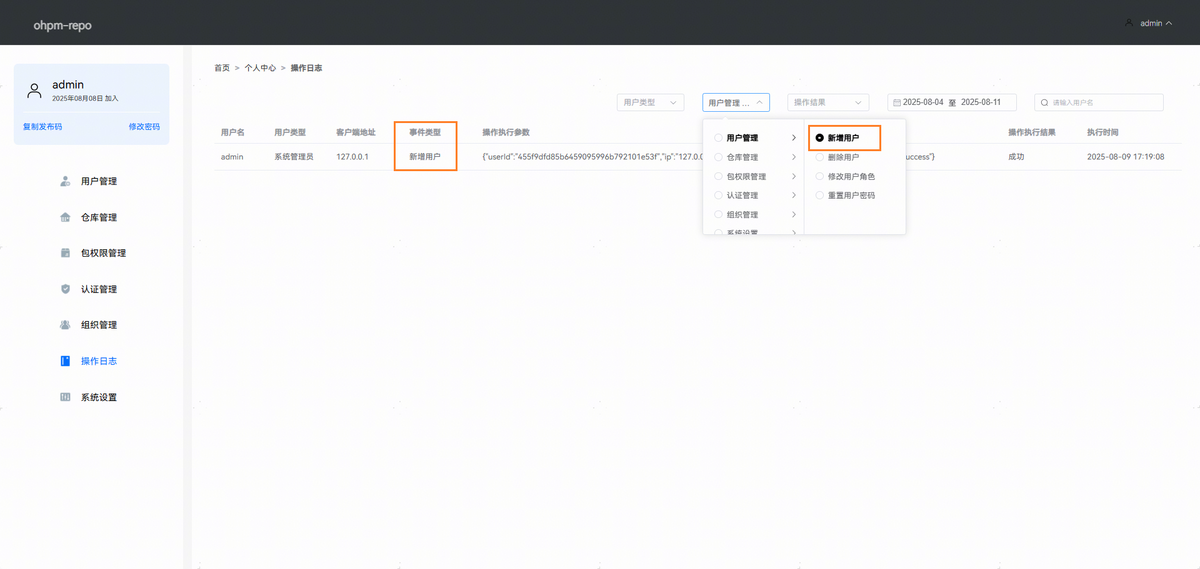Click the 修改密码 link
Viewport: 1200px width, 569px height.
click(143, 127)
